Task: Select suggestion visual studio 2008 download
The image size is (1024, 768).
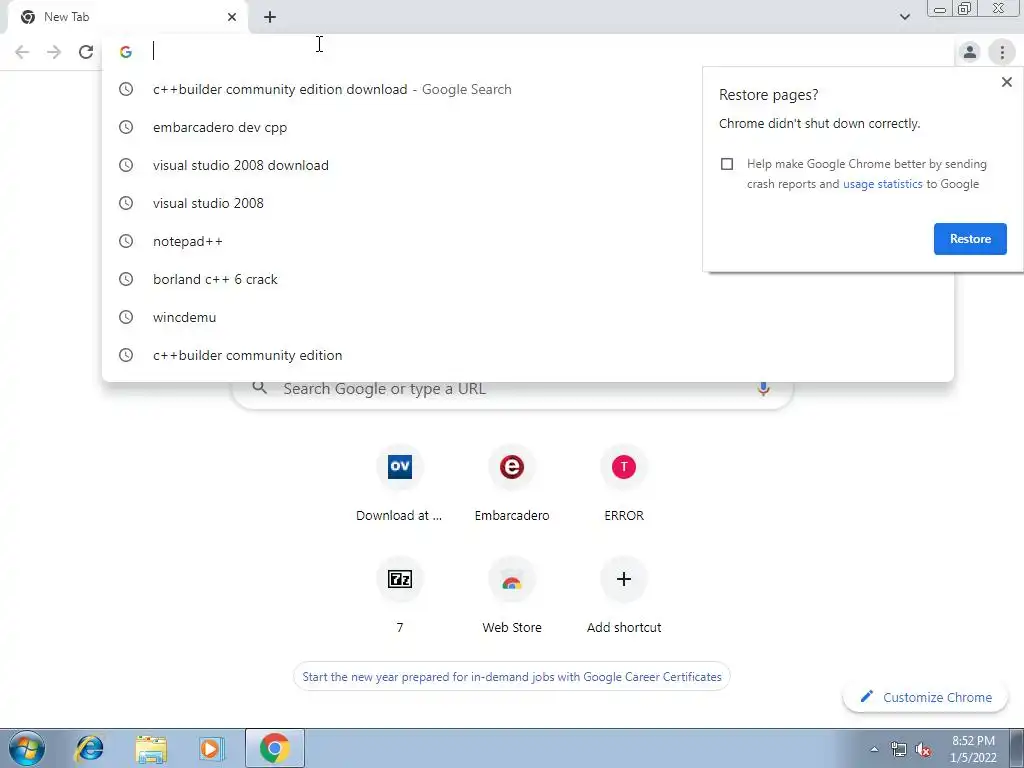Action: tap(528, 165)
